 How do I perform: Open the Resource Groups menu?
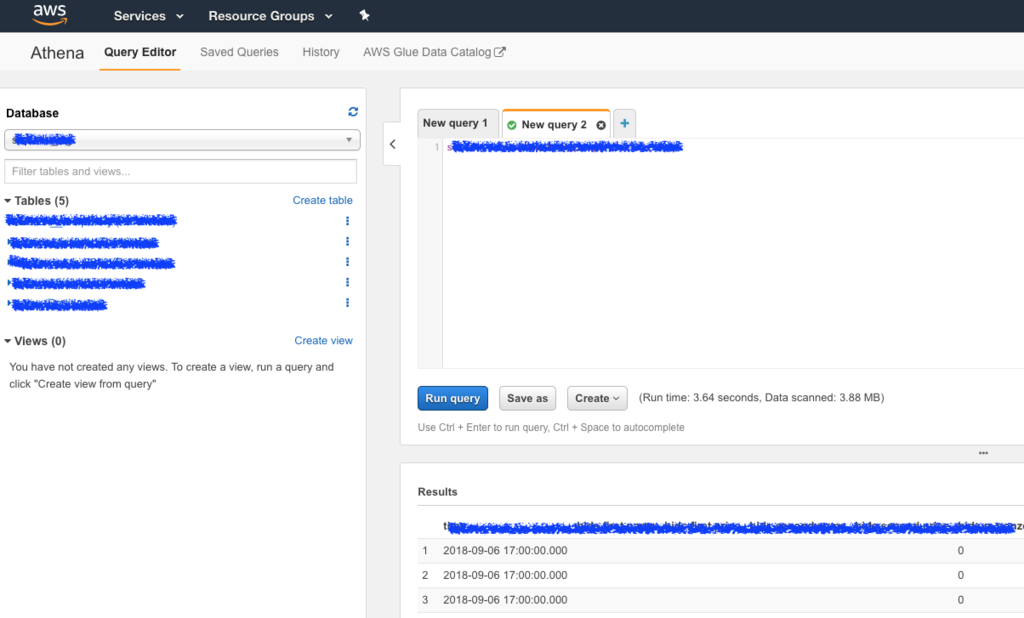tap(270, 16)
